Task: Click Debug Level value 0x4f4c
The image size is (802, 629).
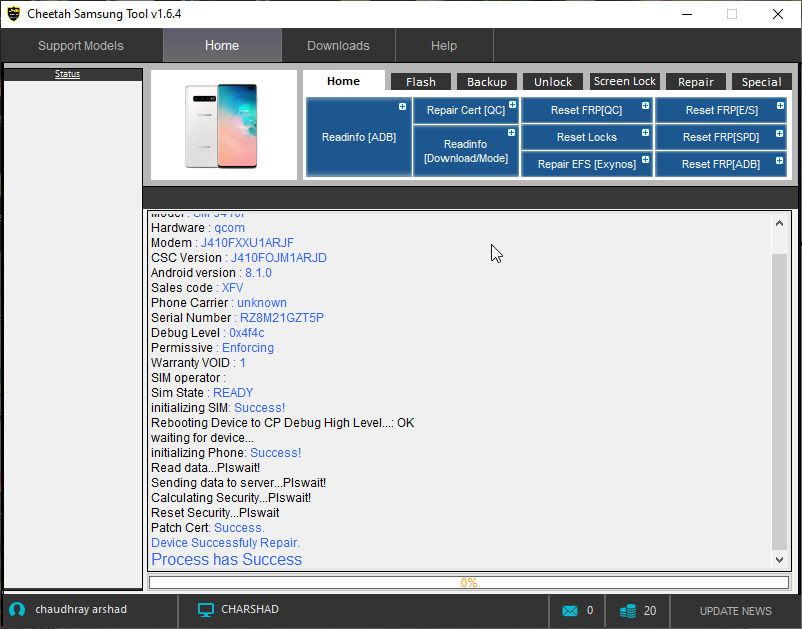Action: coord(247,333)
